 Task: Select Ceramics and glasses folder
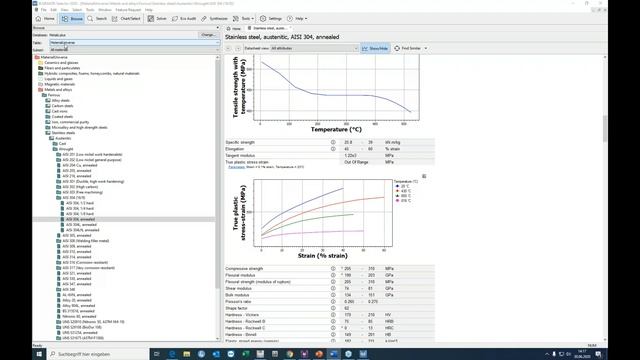(x=61, y=63)
